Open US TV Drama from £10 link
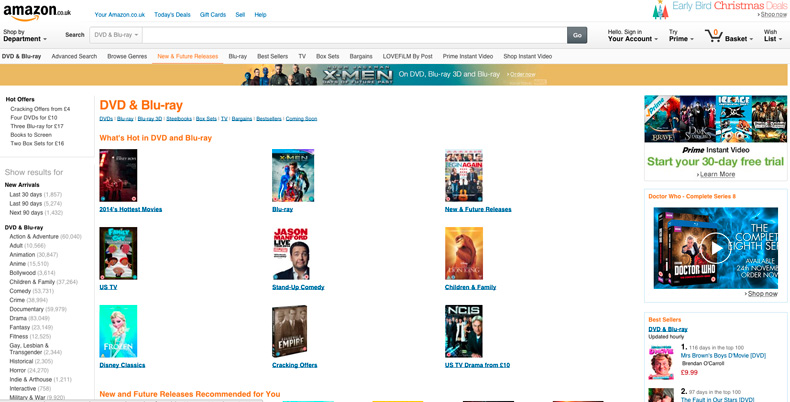 click(x=478, y=365)
